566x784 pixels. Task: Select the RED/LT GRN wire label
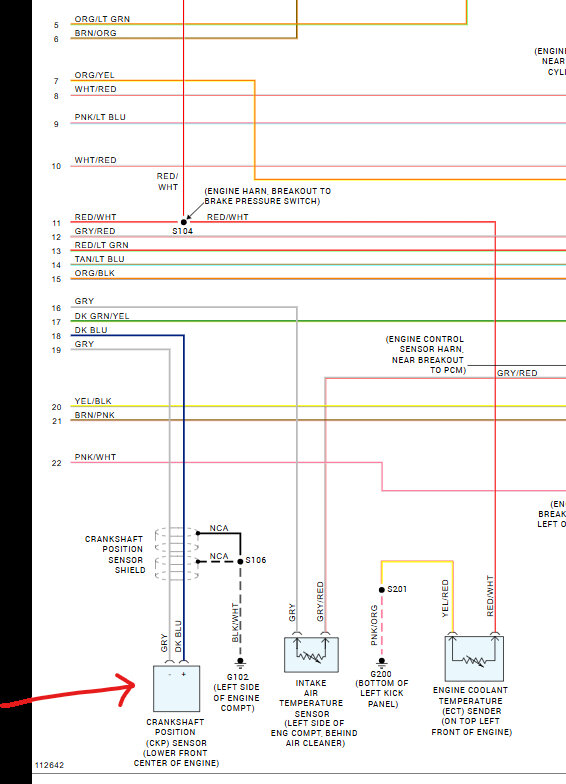[x=102, y=245]
